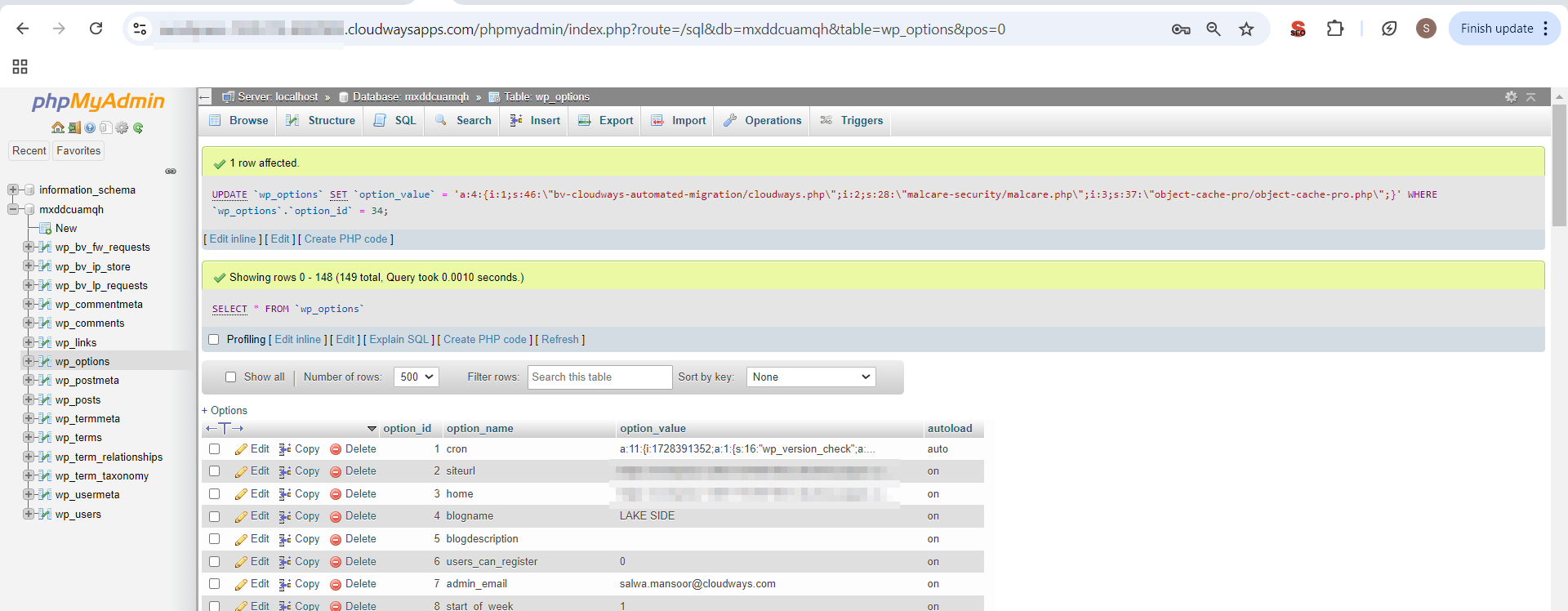Click the Reload navigation panel icon

(138, 127)
